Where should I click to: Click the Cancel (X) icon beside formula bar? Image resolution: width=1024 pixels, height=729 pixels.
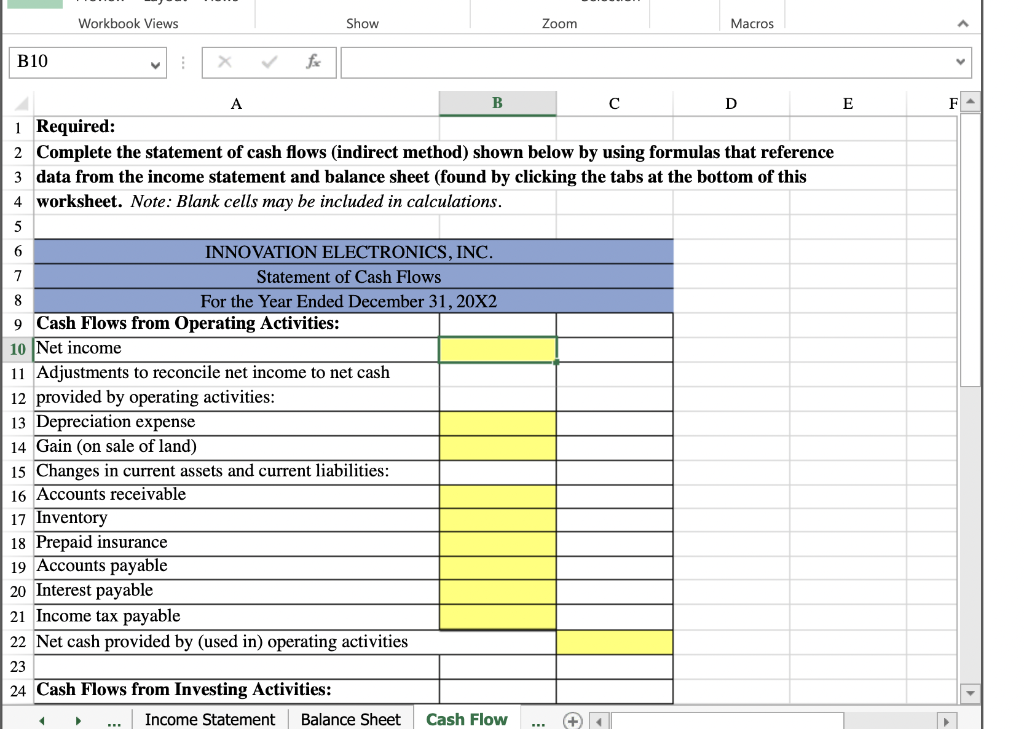(x=222, y=62)
